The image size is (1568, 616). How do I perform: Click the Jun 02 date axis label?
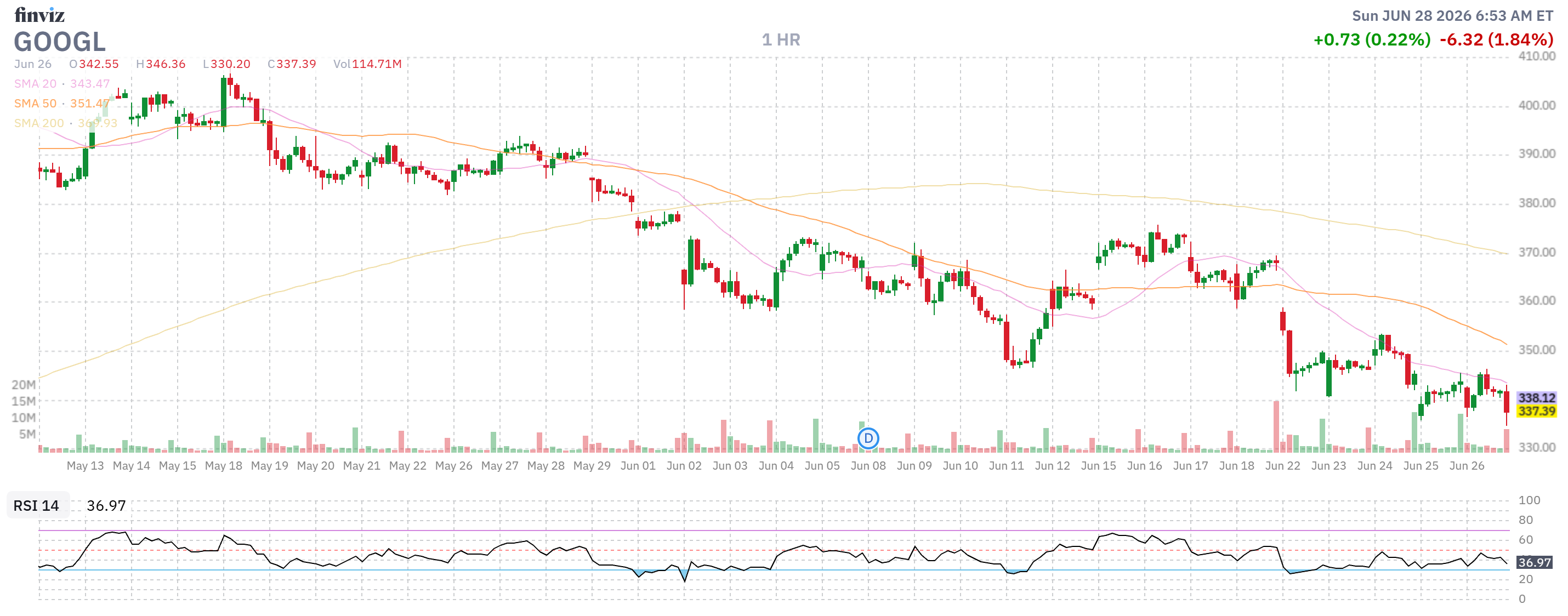click(684, 466)
